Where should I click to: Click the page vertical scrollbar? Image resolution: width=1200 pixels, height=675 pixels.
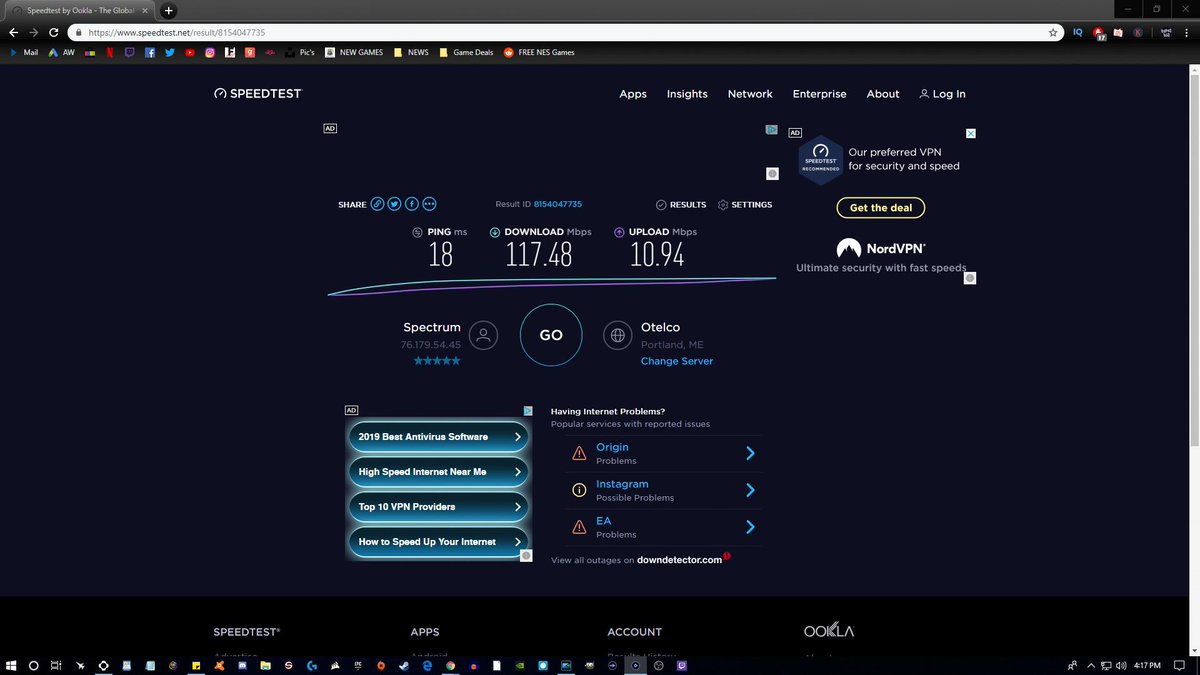click(x=1193, y=260)
